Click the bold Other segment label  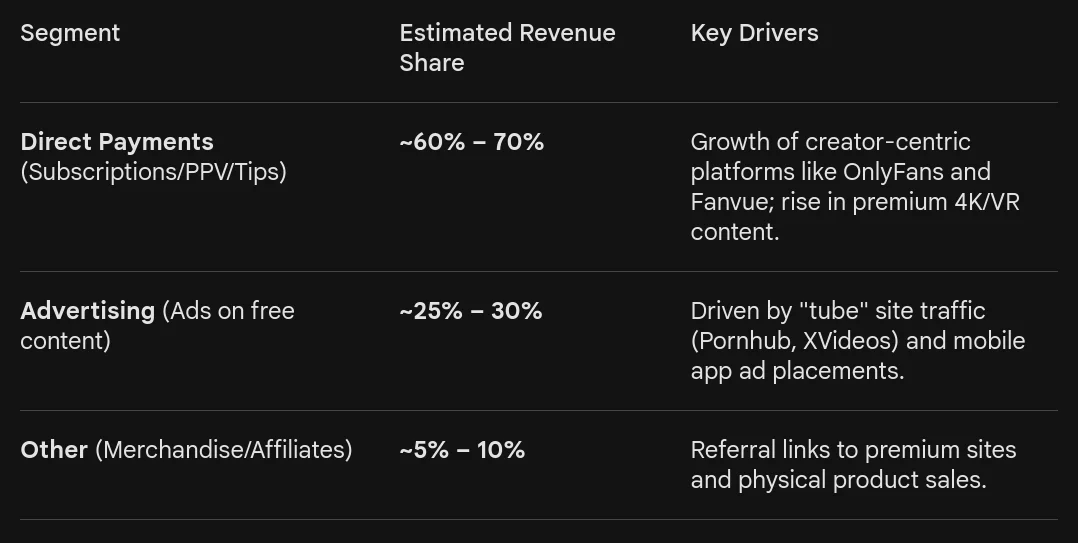coord(54,450)
